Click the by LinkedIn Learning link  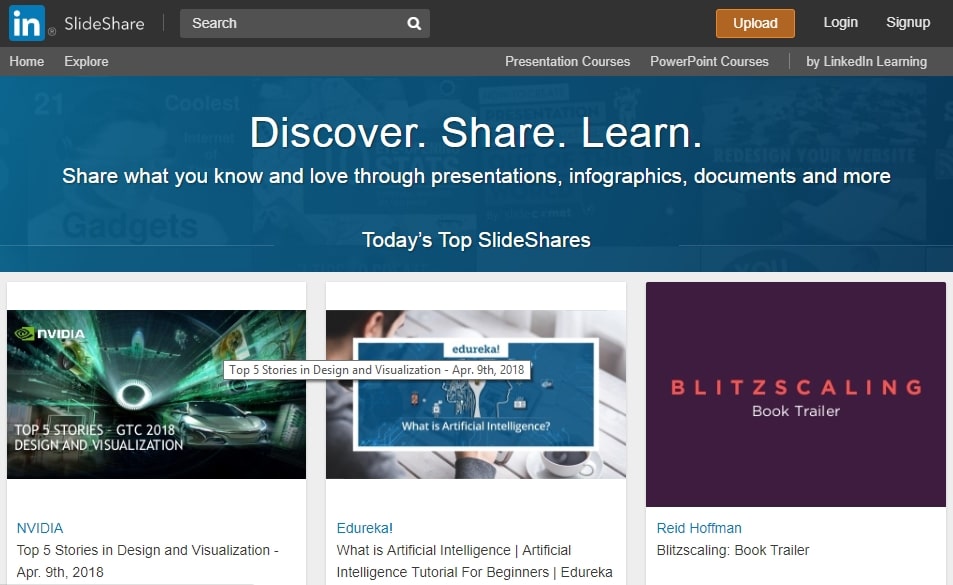pyautogui.click(x=866, y=61)
